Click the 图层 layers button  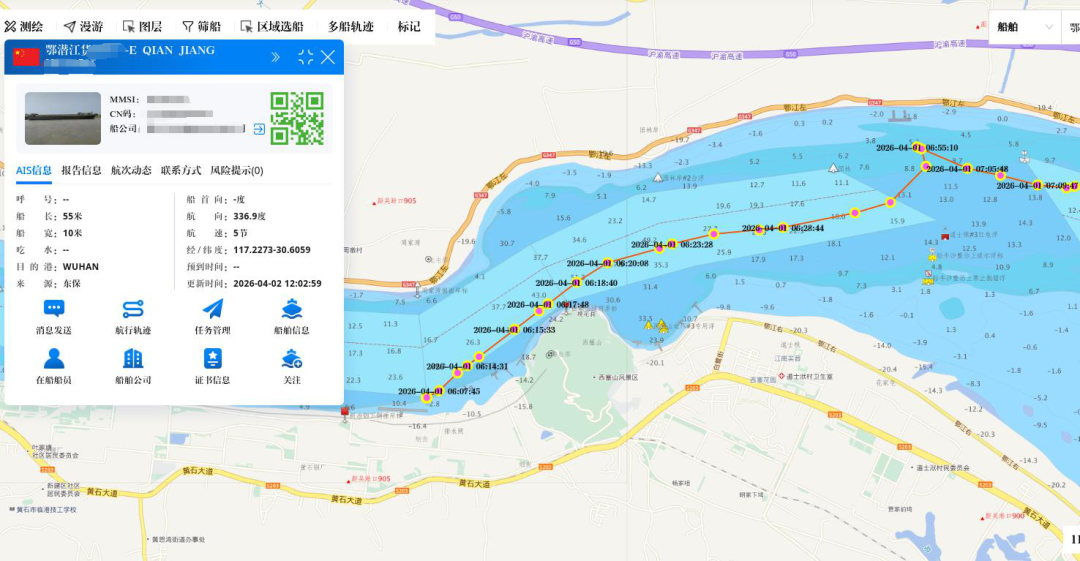(x=142, y=27)
